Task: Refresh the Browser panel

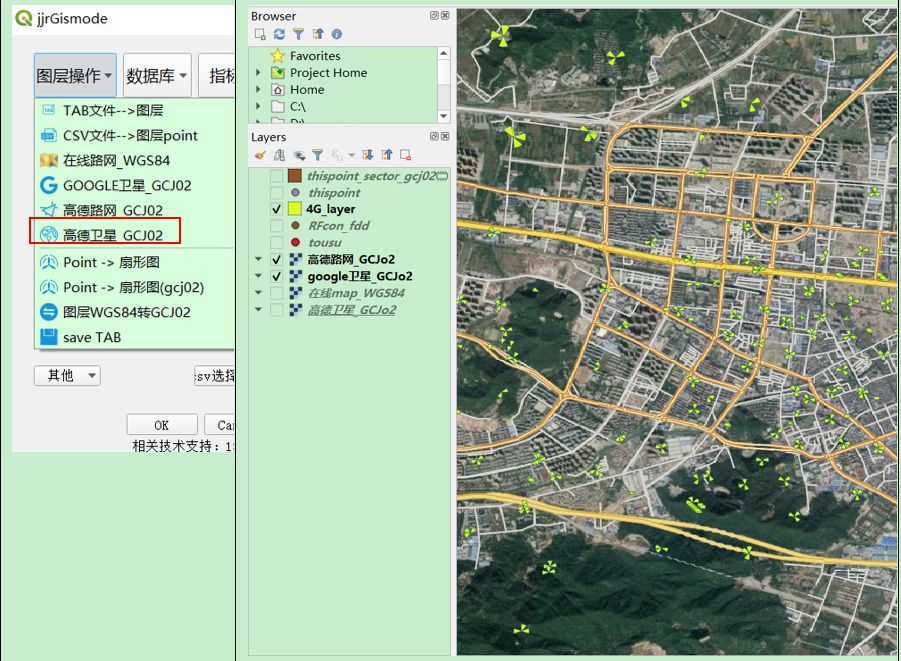Action: click(x=279, y=34)
